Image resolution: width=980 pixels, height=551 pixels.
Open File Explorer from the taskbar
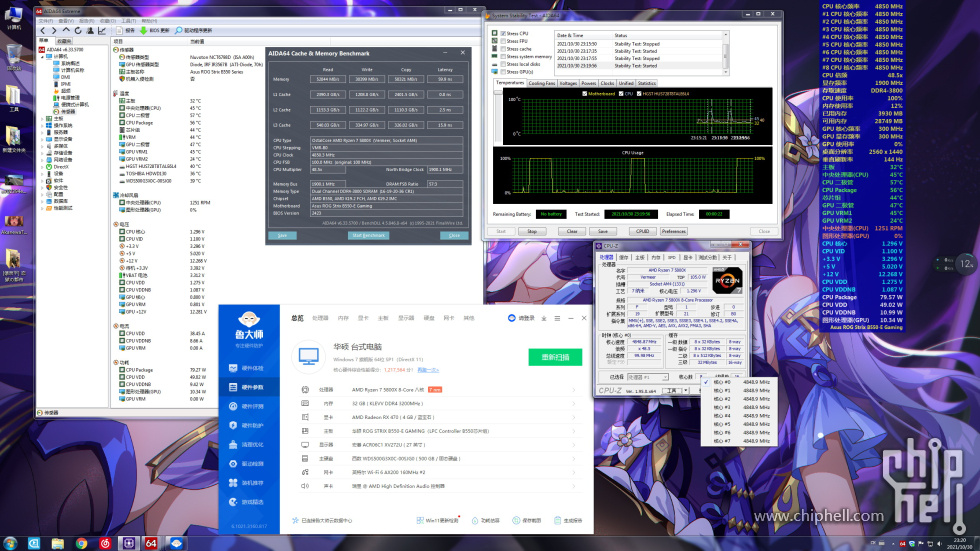(x=58, y=544)
